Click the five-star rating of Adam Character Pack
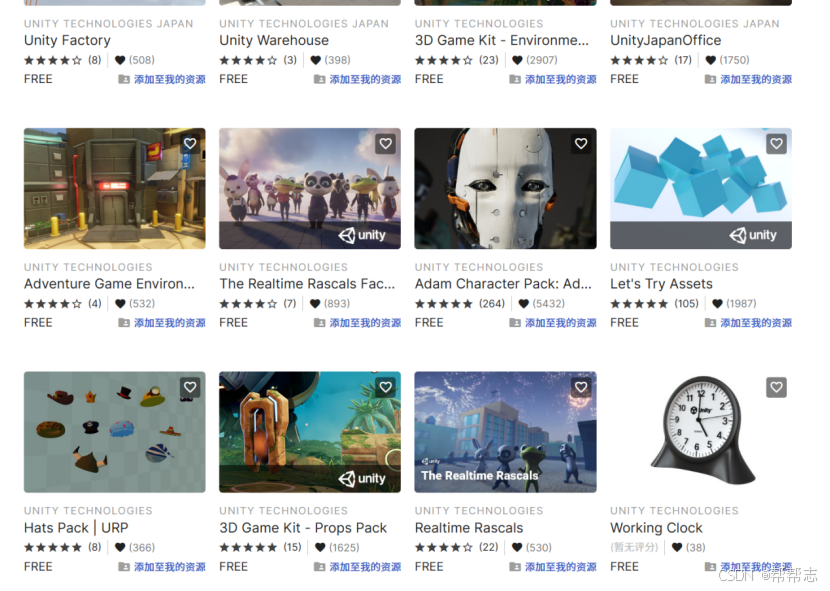 [x=444, y=304]
